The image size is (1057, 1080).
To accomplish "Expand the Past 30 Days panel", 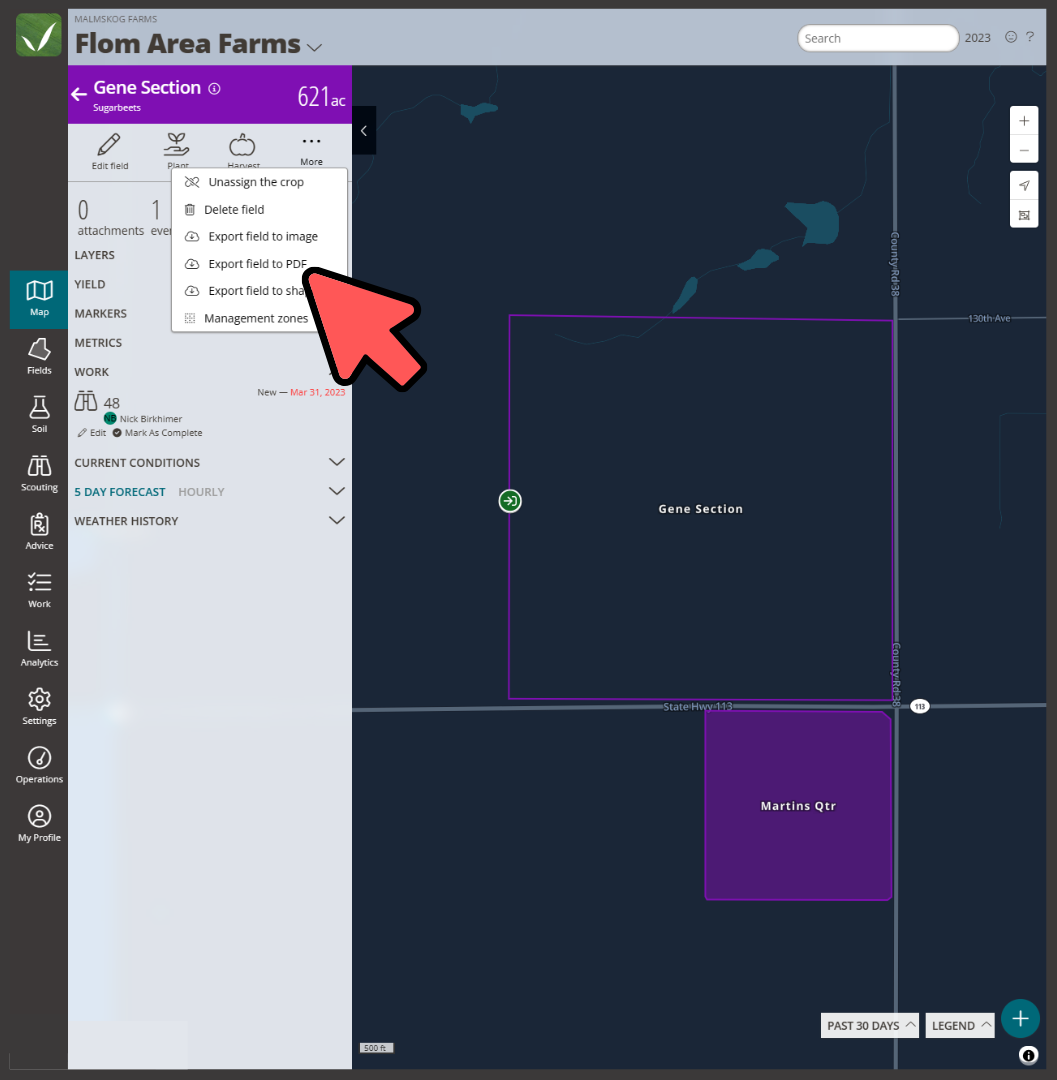I will point(870,1026).
